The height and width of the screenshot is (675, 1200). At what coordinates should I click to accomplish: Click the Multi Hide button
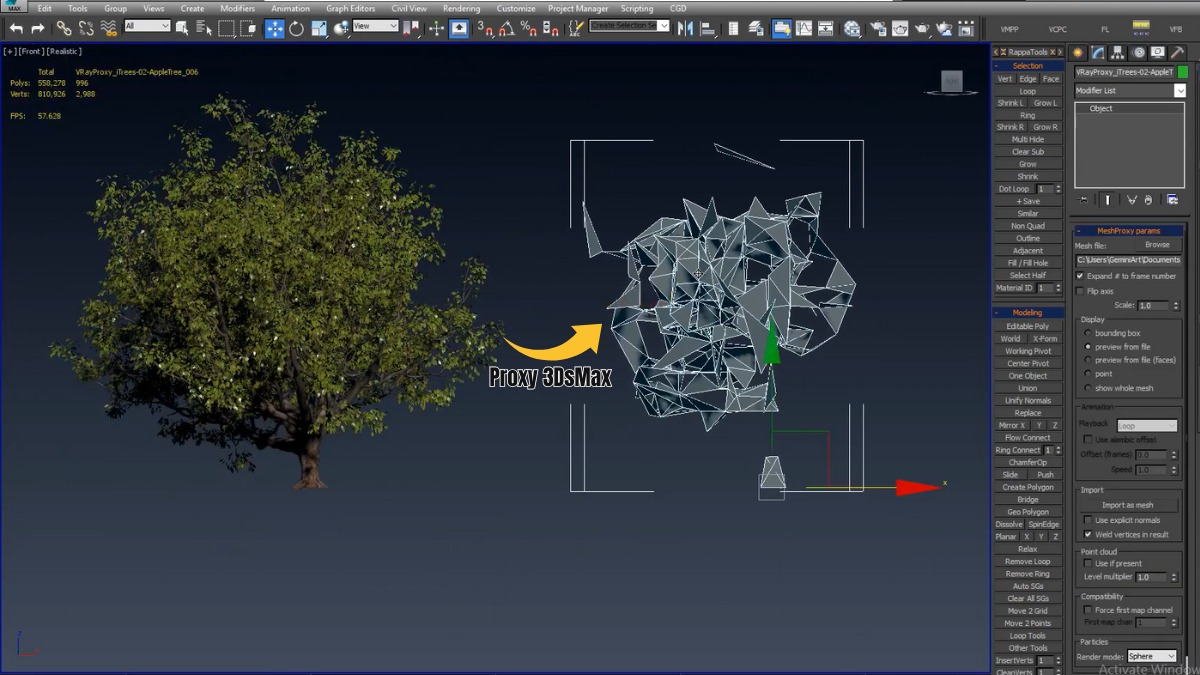pyautogui.click(x=1027, y=140)
